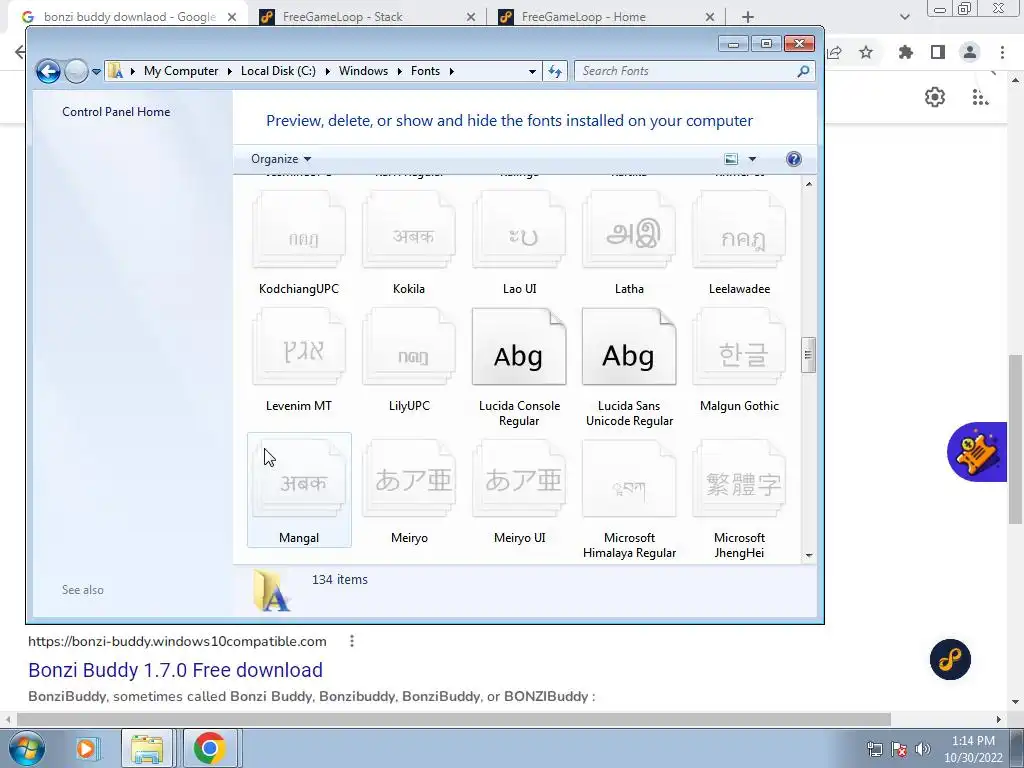Click the font list scroll-down arrow
This screenshot has height=768, width=1024.
click(x=808, y=555)
